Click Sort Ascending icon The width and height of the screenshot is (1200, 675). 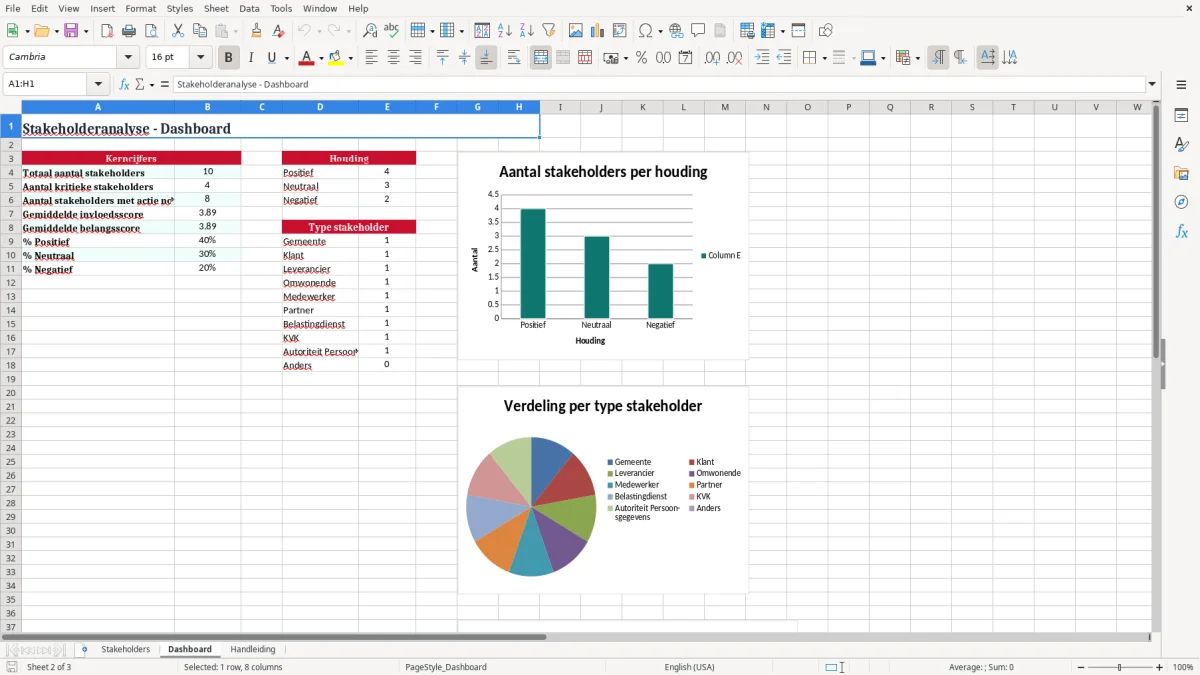click(x=504, y=31)
